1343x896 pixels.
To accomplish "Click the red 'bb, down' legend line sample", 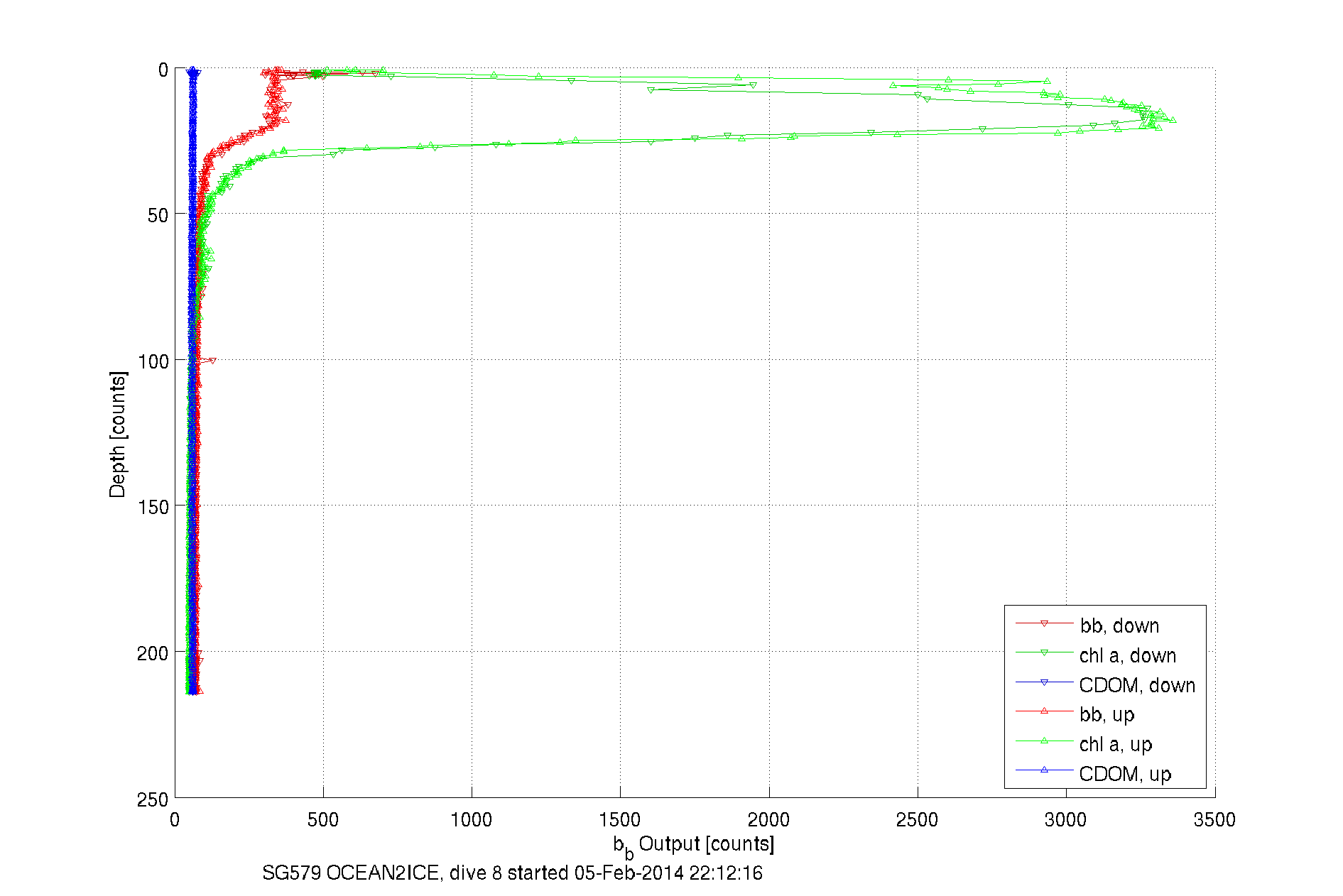I will (x=1044, y=623).
